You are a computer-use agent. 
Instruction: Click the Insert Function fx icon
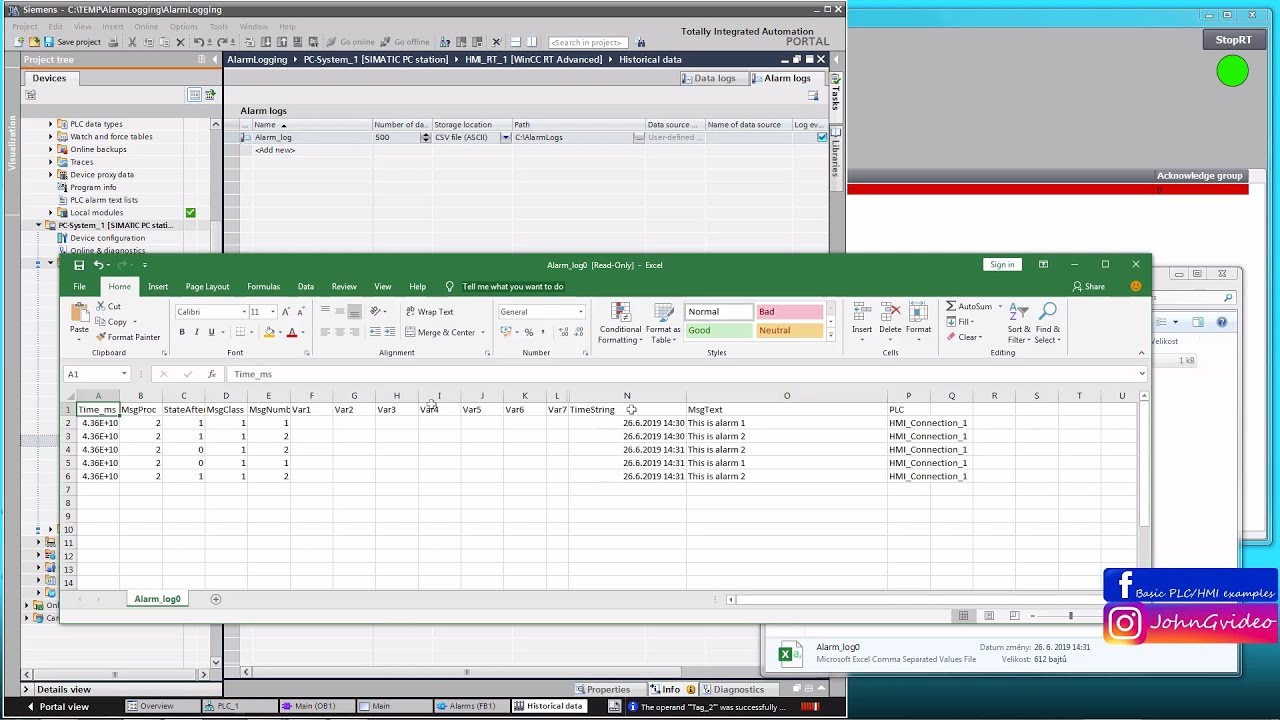(211, 374)
